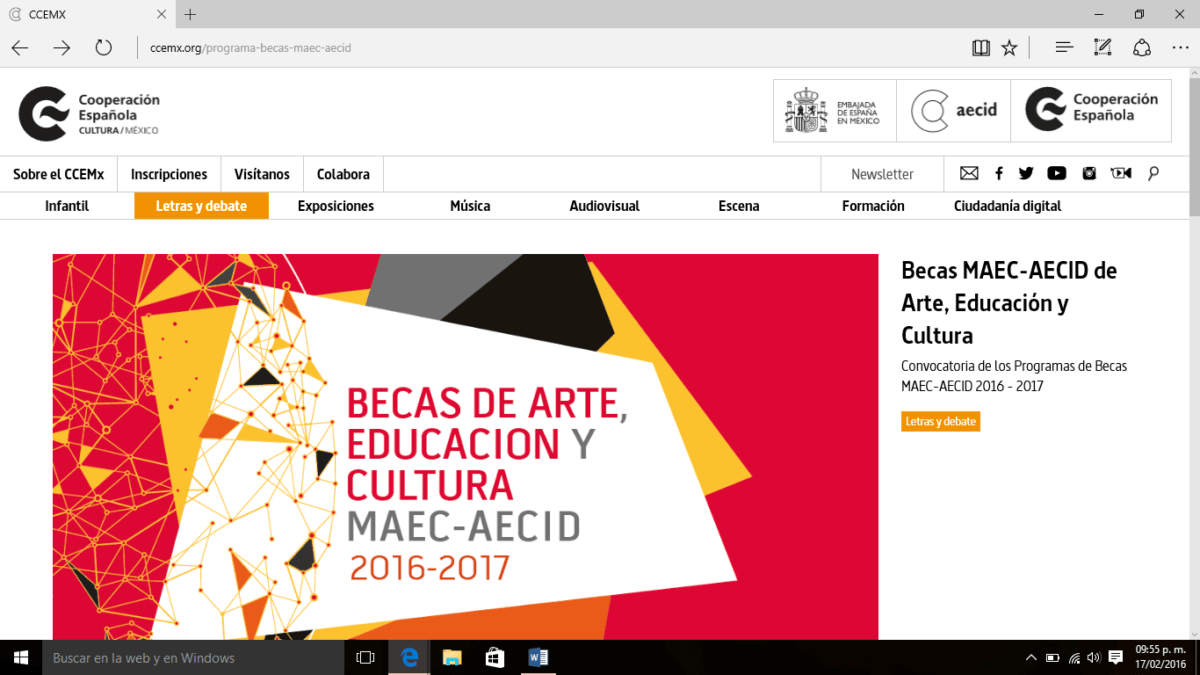Click the Becas de Arte banner image
Viewport: 1200px width, 675px height.
465,447
